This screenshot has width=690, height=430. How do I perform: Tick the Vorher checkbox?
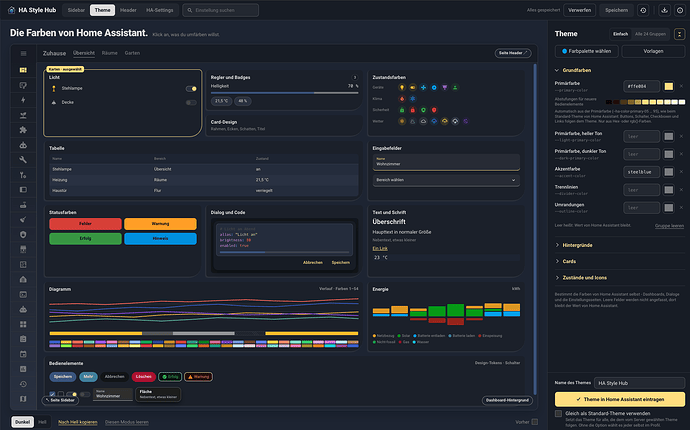(x=535, y=422)
